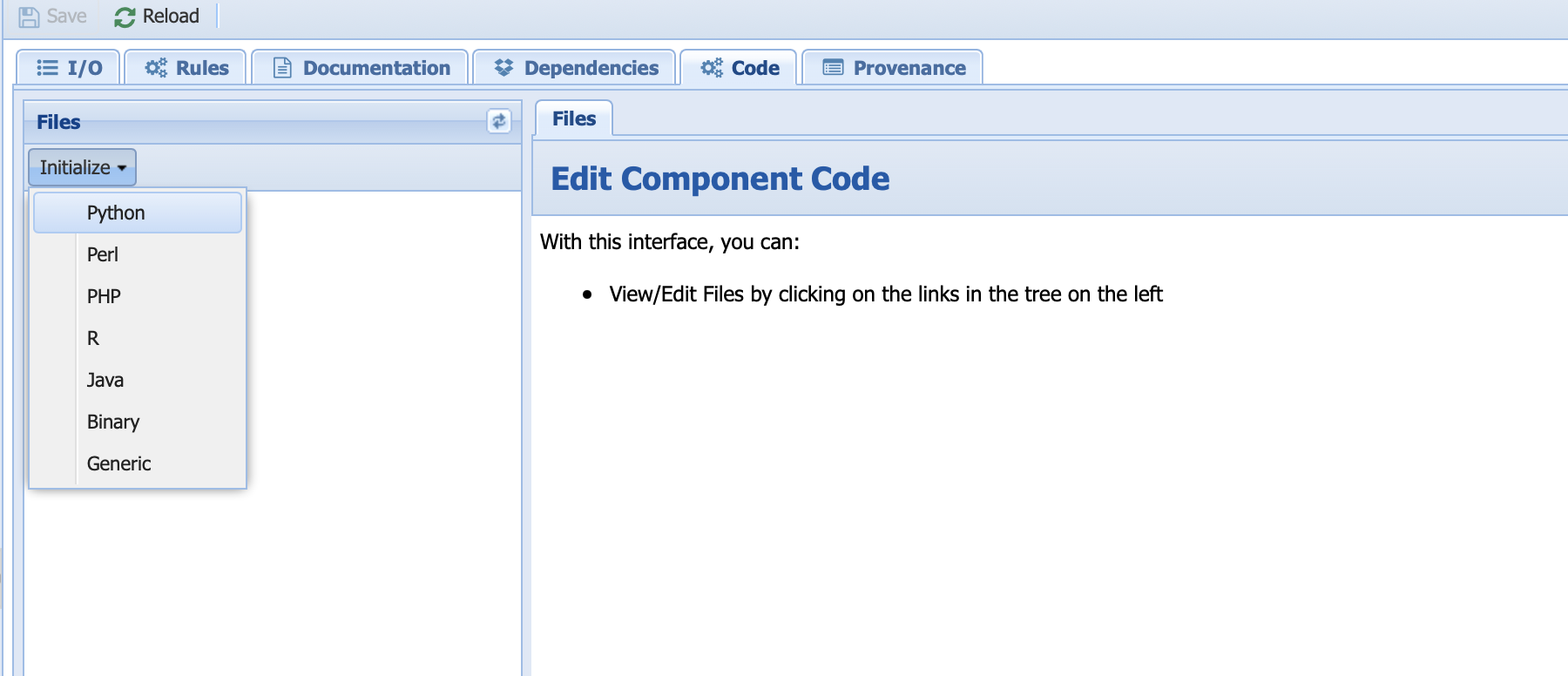The height and width of the screenshot is (676, 1568).
Task: Click the Save button in the toolbar
Action: pos(53,17)
